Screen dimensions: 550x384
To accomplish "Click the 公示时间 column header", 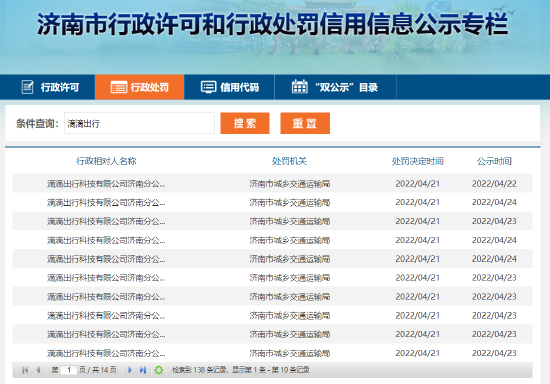I will (494, 161).
